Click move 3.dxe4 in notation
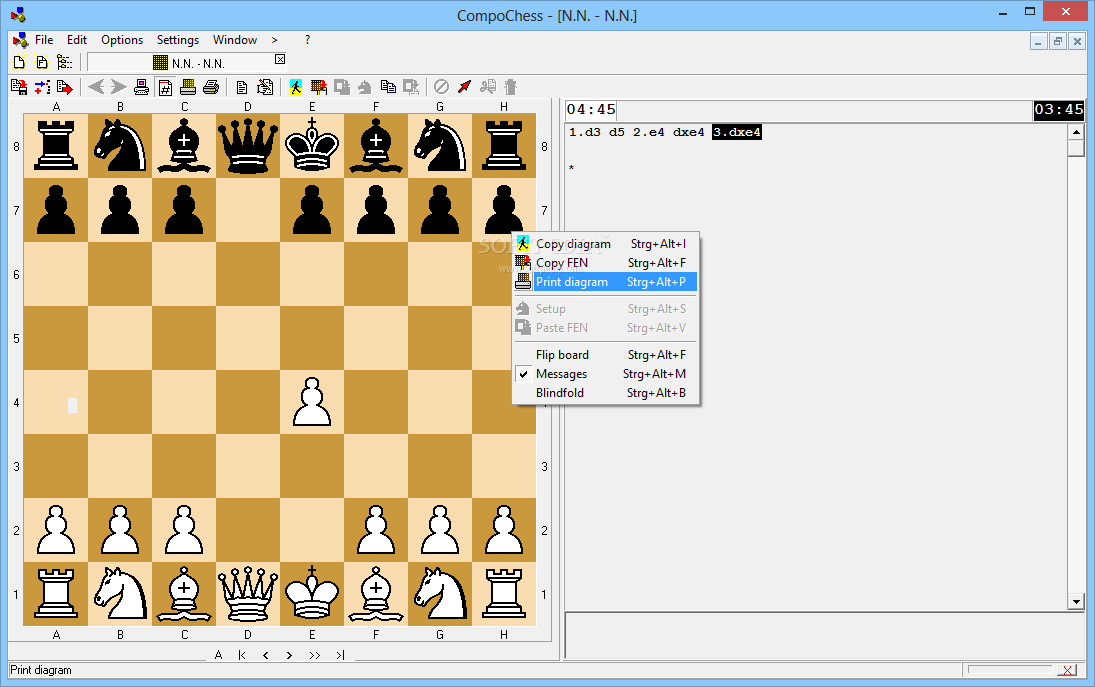 pos(737,132)
